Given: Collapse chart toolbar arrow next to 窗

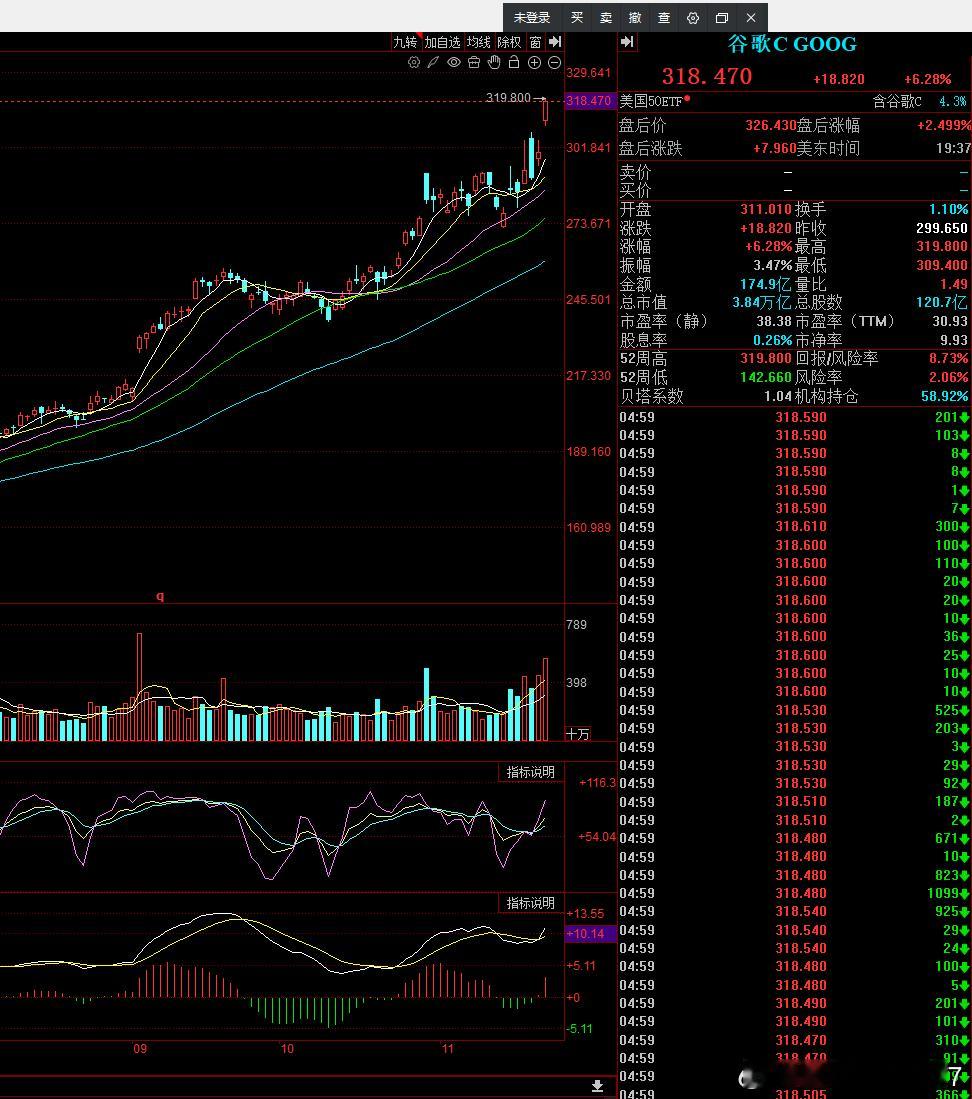Looking at the screenshot, I should tap(555, 42).
